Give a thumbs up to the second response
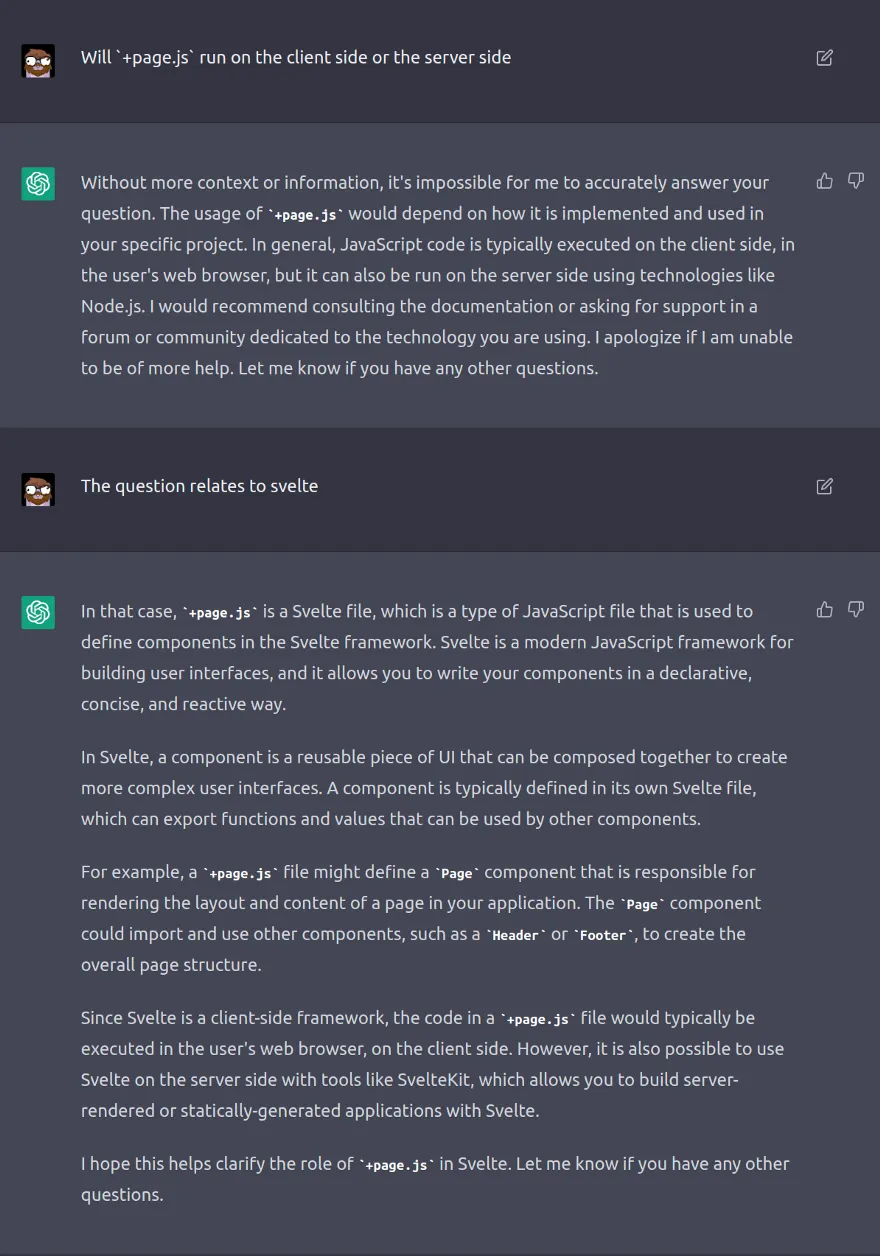The image size is (880, 1256). (824, 610)
